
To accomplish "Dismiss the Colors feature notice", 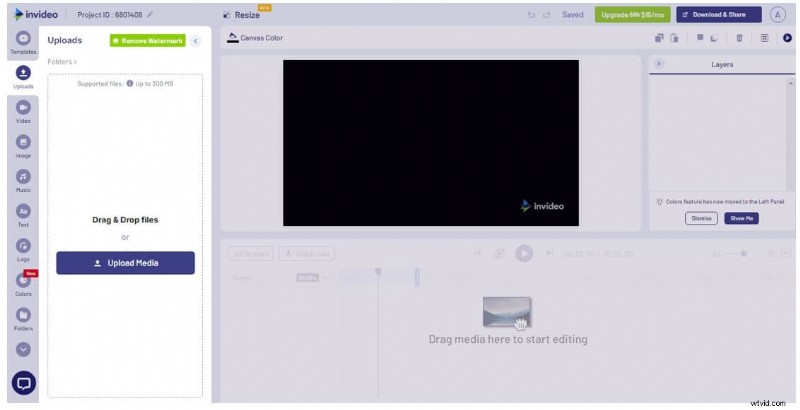I will pos(701,218).
